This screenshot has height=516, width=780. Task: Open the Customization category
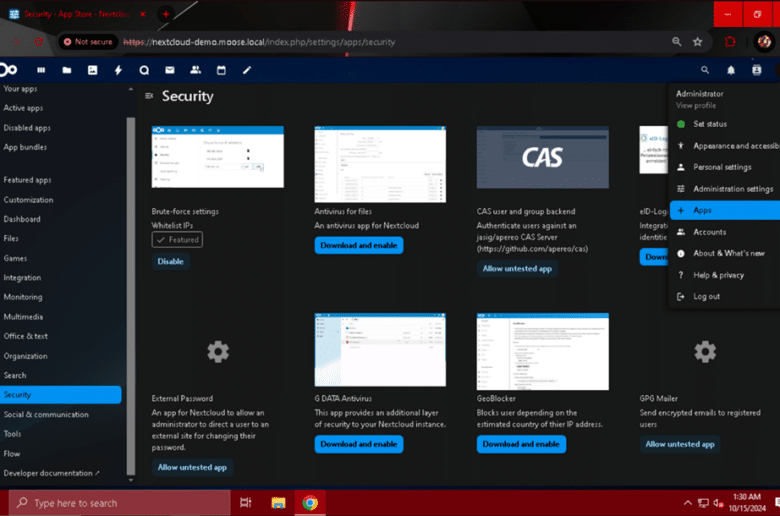(x=28, y=200)
